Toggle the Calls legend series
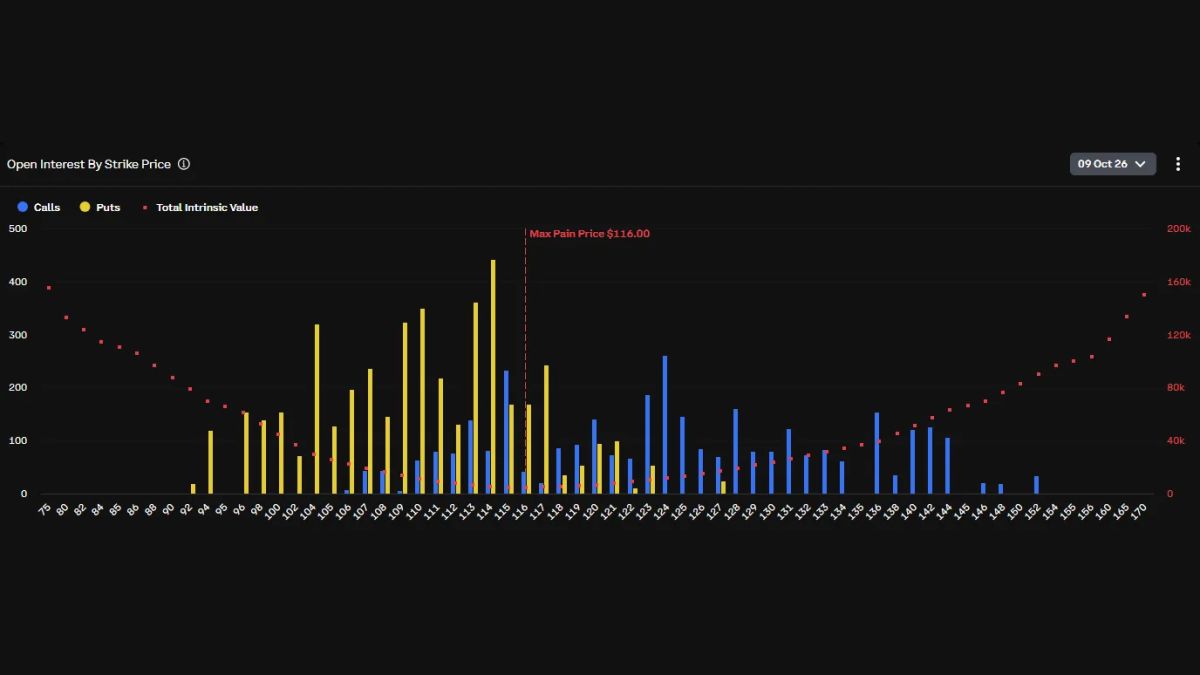1200x675 pixels. (x=39, y=207)
